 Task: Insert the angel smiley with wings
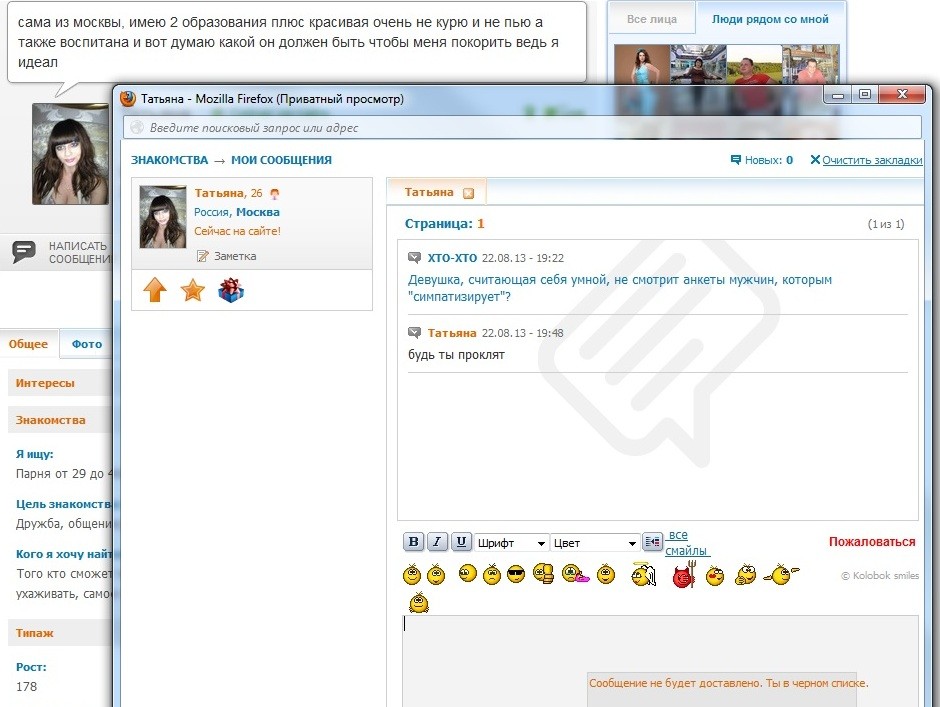[643, 575]
